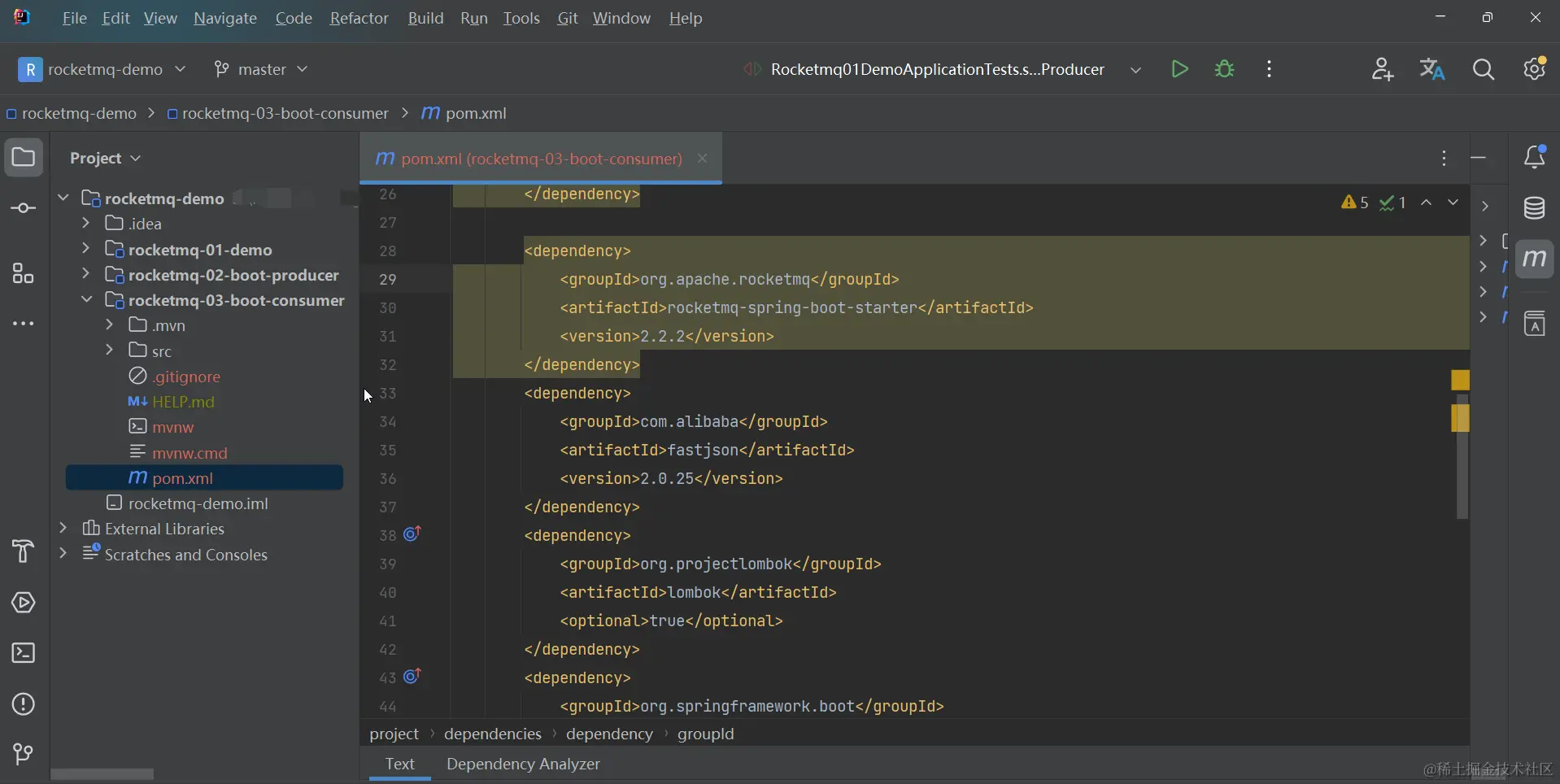Go to previous highlighted error
Image resolution: width=1560 pixels, height=784 pixels.
click(1427, 203)
